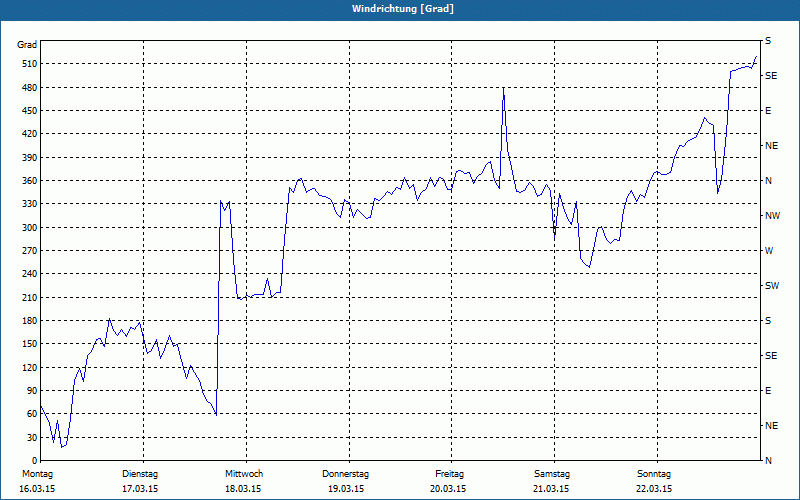Viewport: 800px width, 500px height.
Task: Select the 90 y-axis value
Action: (32, 391)
